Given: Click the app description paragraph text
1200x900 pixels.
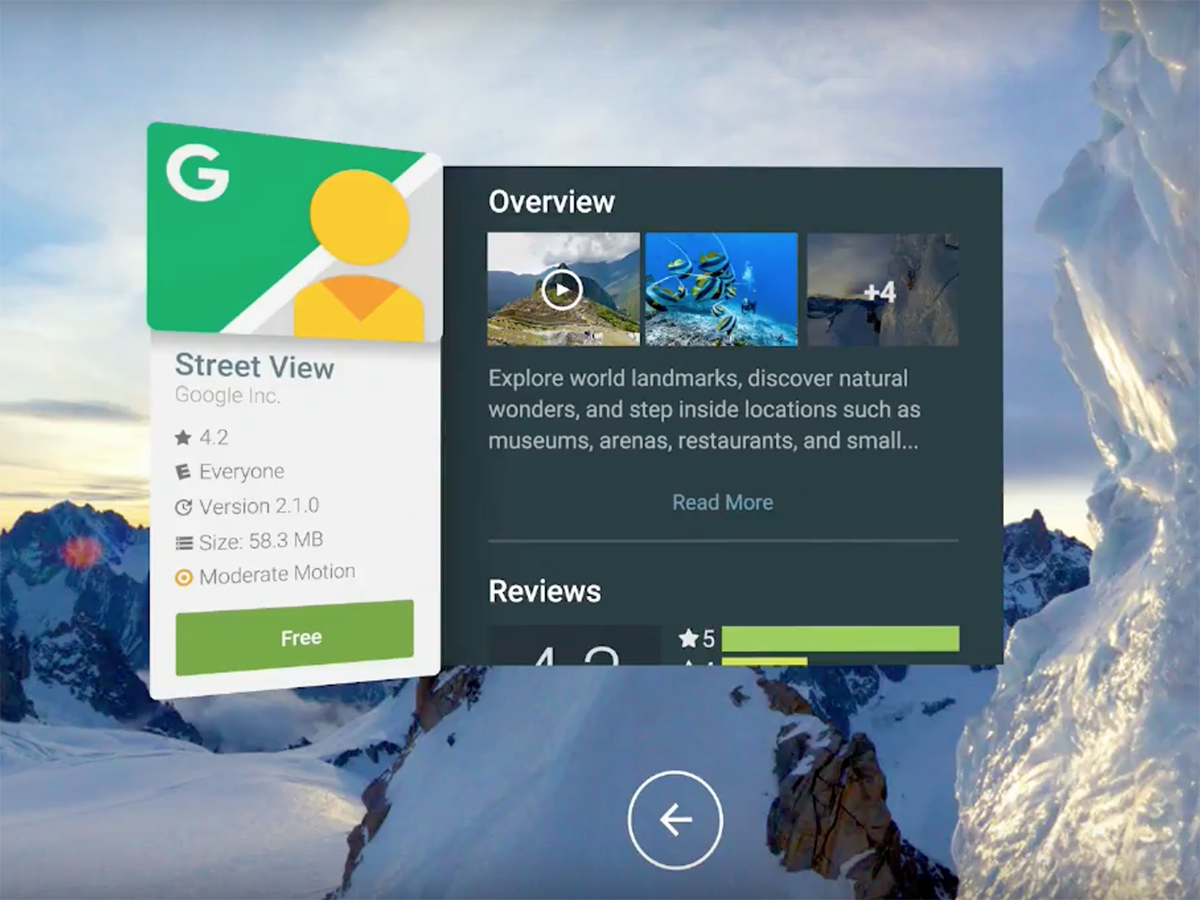Looking at the screenshot, I should (x=704, y=410).
